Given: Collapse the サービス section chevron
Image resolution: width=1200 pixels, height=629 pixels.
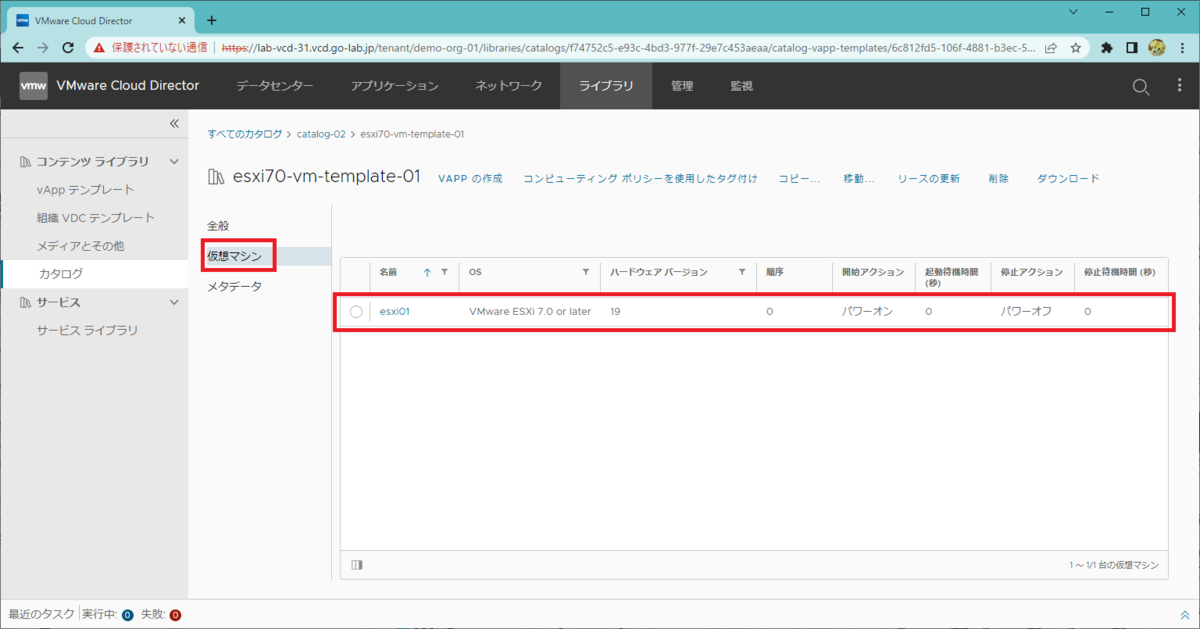Looking at the screenshot, I should (x=174, y=302).
